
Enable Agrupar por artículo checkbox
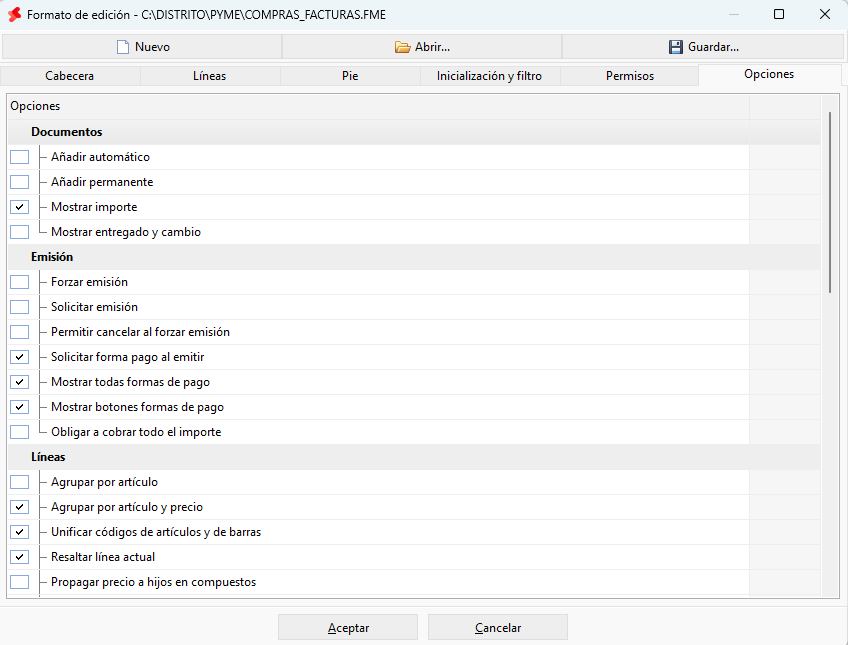(19, 482)
